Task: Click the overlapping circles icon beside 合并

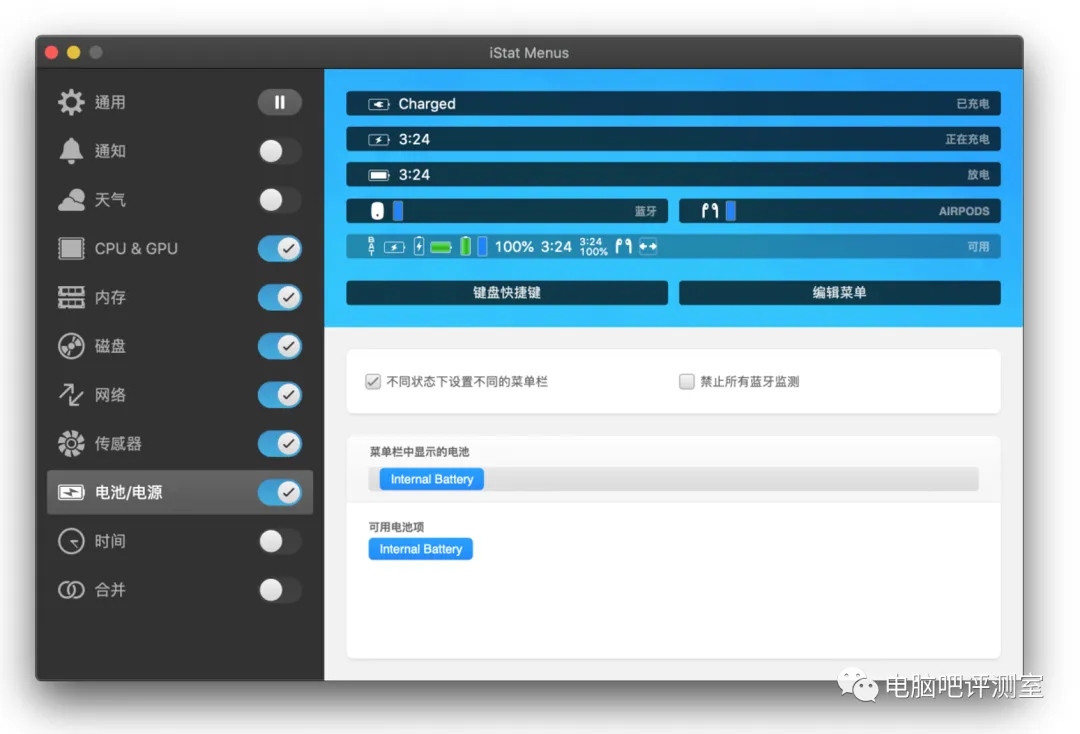Action: click(71, 590)
